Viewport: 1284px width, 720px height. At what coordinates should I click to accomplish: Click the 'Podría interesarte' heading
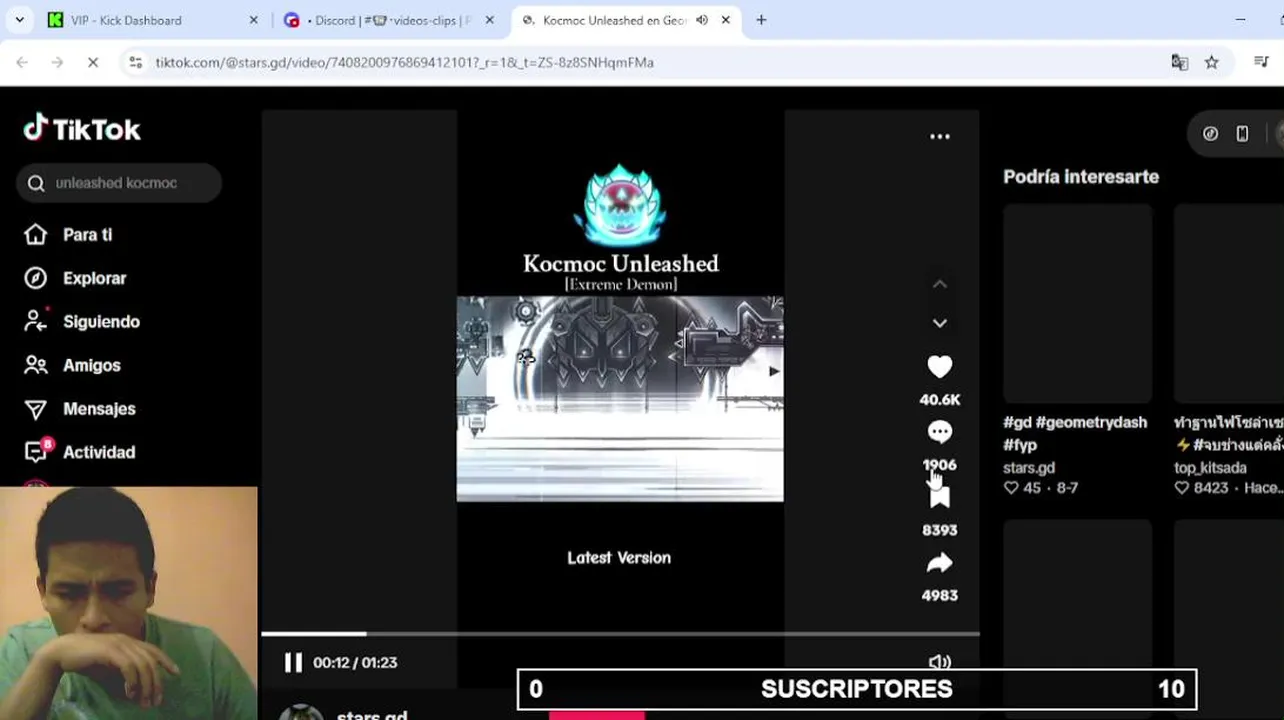point(1081,177)
